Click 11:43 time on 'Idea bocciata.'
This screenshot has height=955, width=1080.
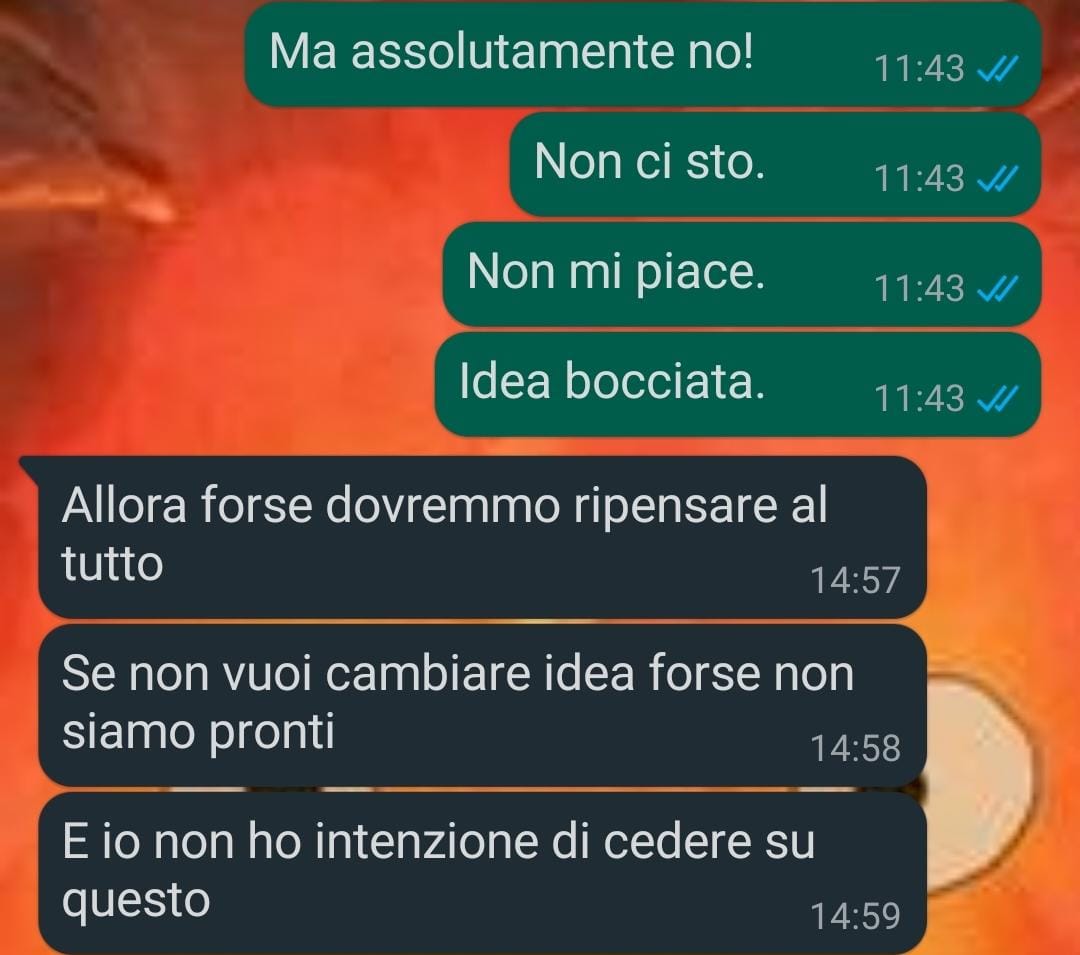919,399
